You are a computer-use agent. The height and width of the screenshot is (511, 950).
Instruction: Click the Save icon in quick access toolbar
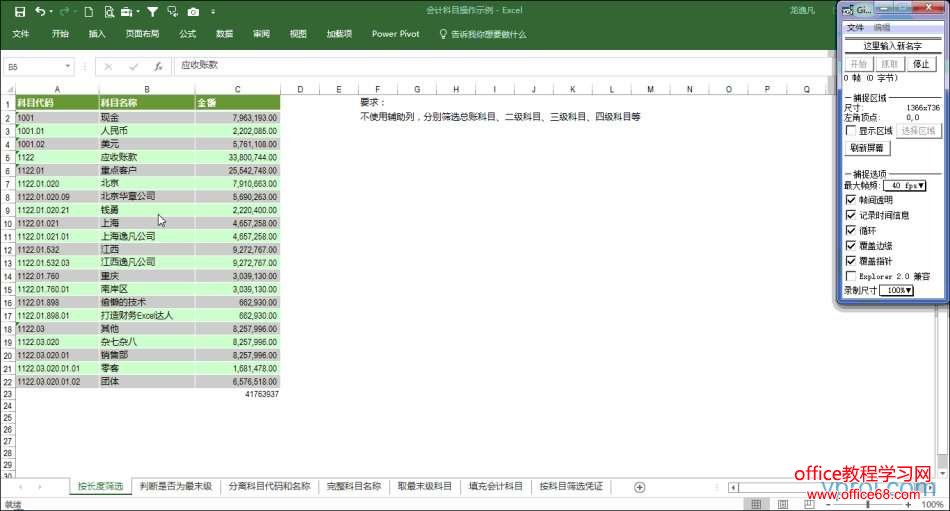20,12
